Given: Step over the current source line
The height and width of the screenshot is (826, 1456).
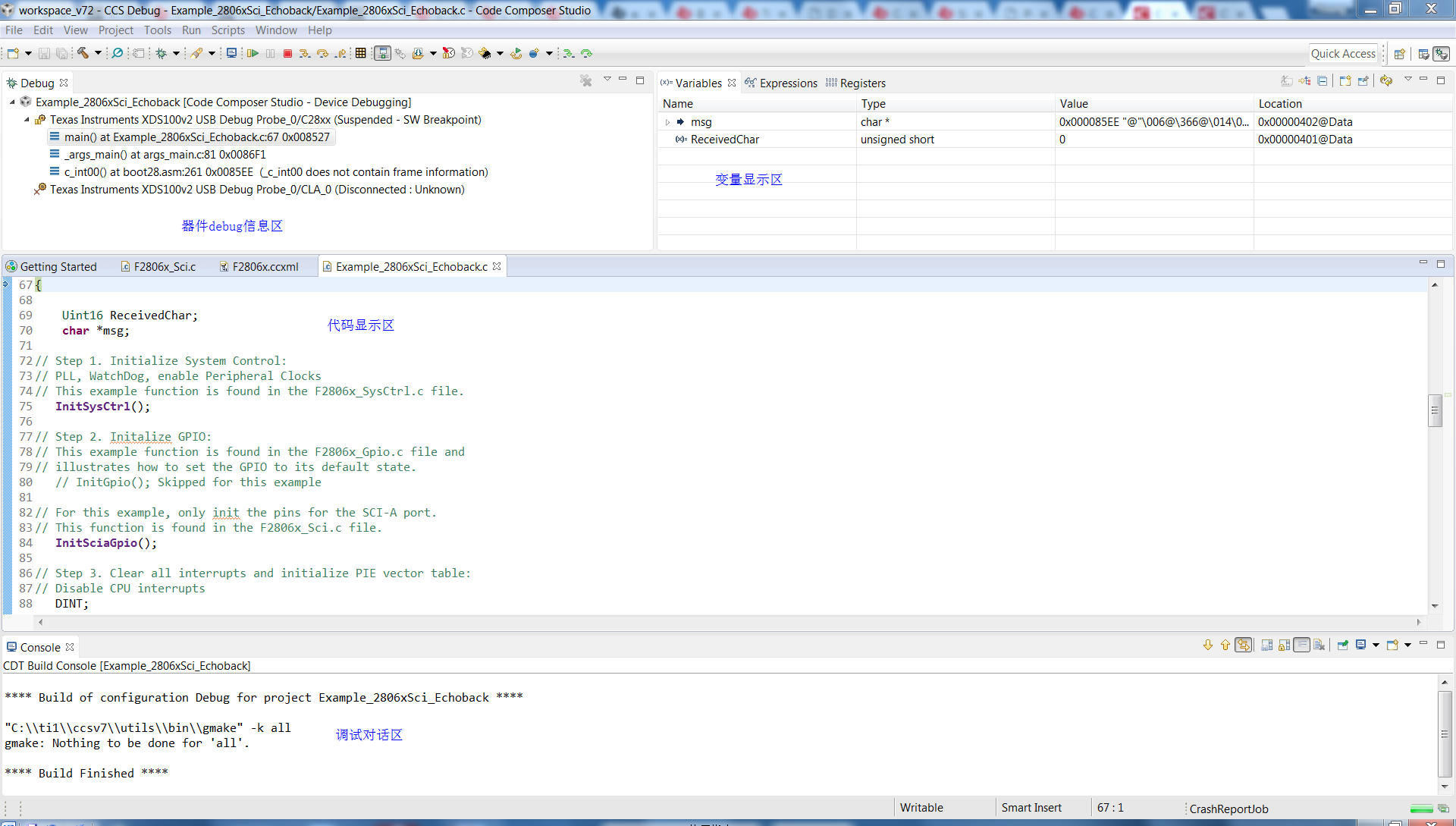Looking at the screenshot, I should pos(322,53).
